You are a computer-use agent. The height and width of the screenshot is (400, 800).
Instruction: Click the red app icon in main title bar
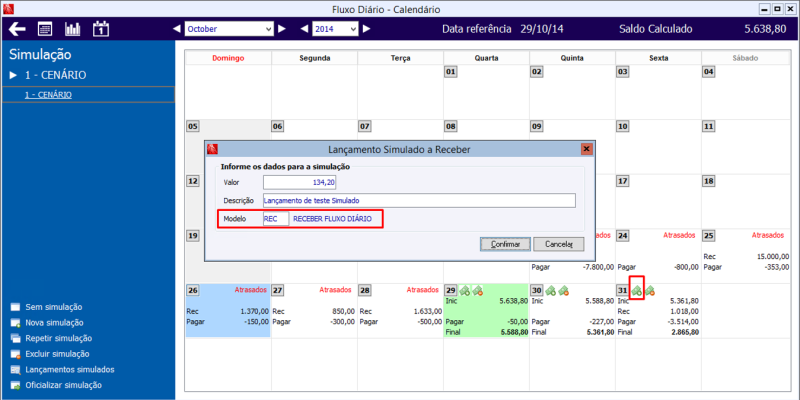(9, 9)
